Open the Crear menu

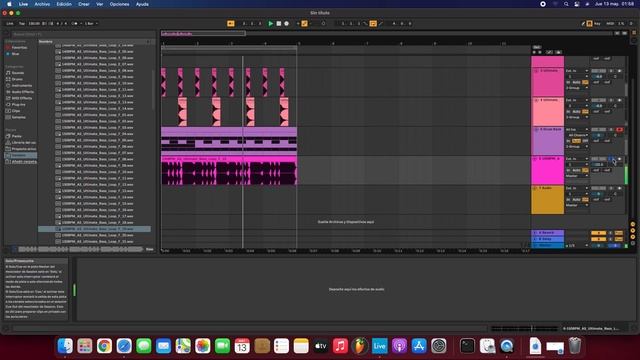[84, 4]
